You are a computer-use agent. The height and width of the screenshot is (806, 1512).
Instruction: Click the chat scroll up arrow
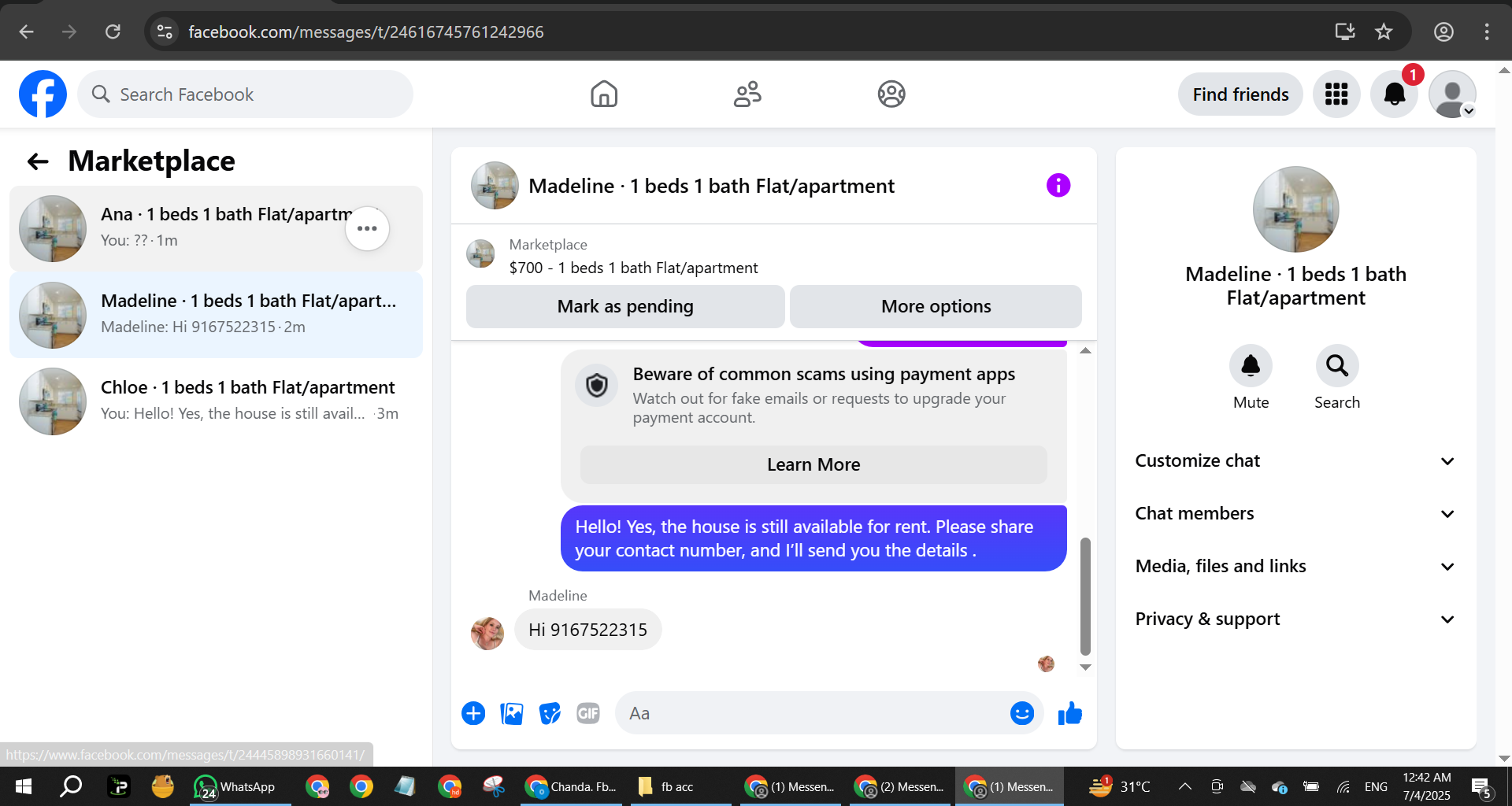coord(1085,351)
